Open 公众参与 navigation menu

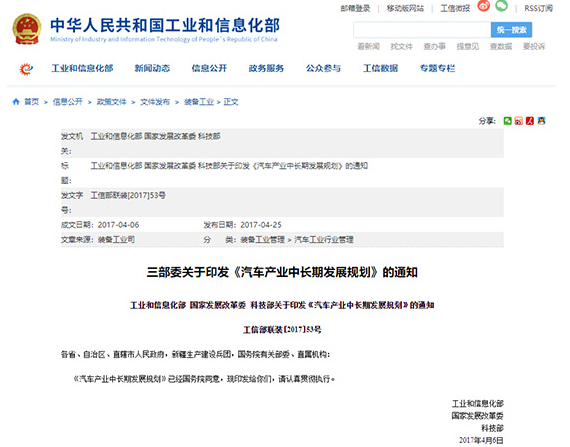coord(324,68)
